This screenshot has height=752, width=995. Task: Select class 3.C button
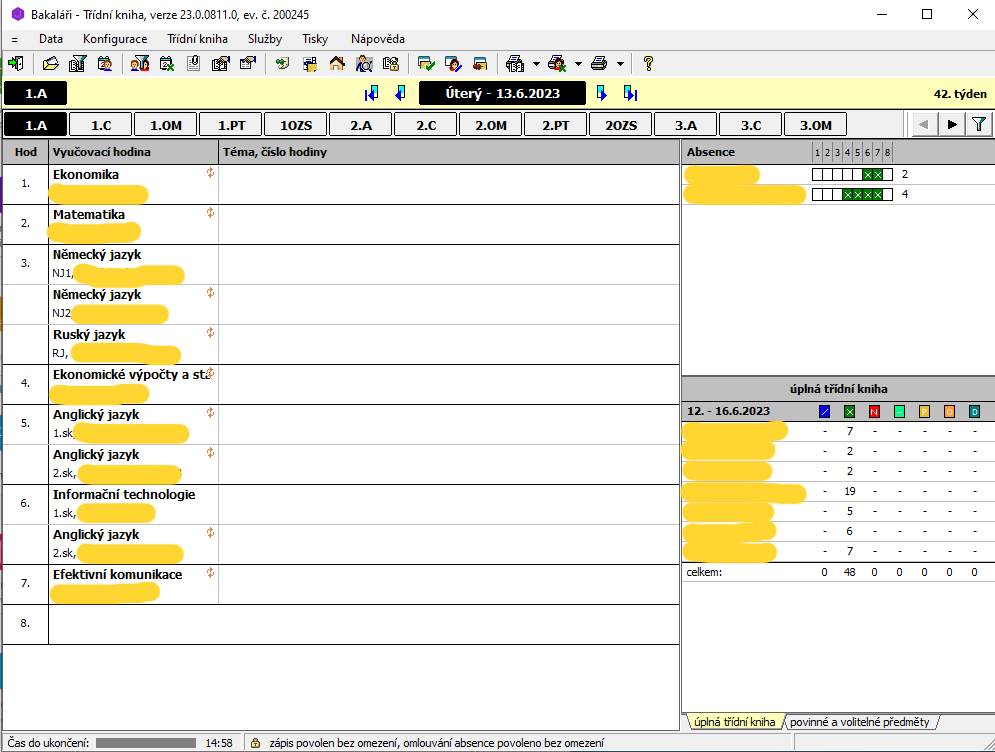tap(751, 125)
